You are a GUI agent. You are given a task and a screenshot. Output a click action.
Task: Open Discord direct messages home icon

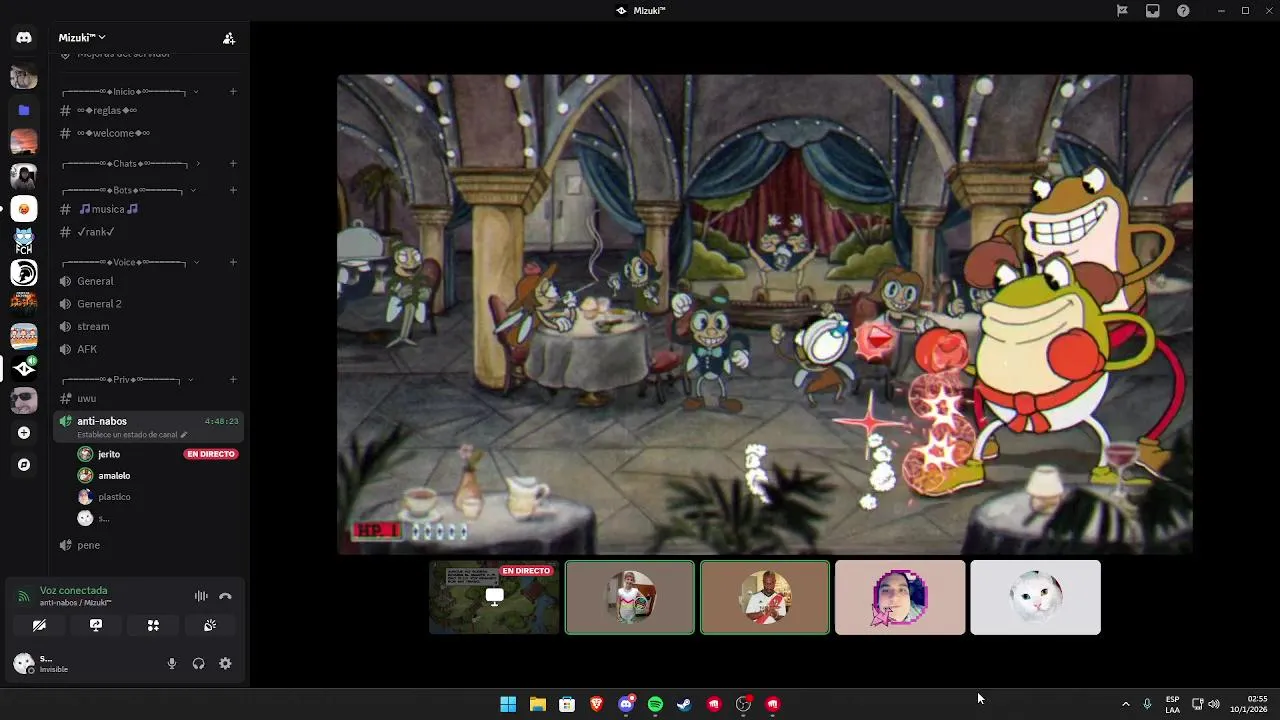(24, 38)
